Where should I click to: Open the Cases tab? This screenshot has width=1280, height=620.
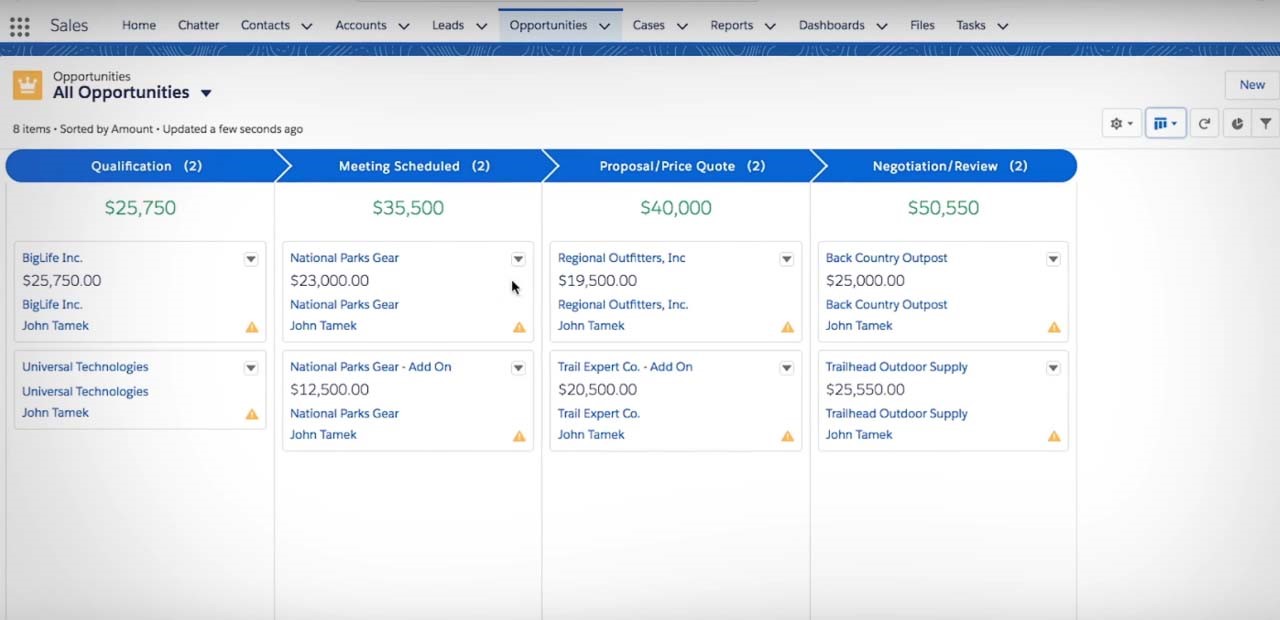pos(649,25)
